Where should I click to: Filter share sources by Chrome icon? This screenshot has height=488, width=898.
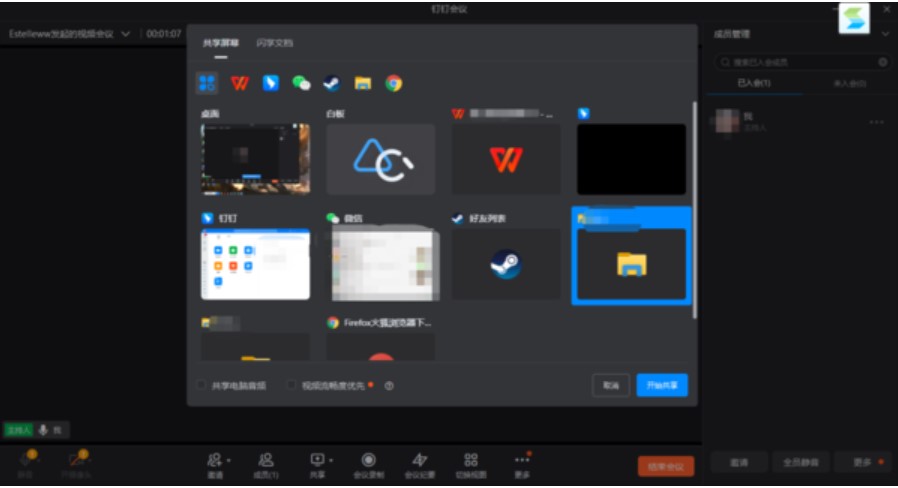(x=393, y=84)
